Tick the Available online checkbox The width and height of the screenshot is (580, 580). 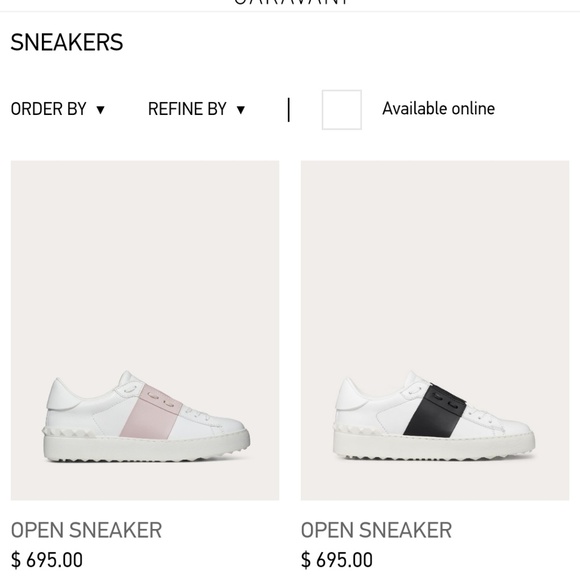pos(341,109)
